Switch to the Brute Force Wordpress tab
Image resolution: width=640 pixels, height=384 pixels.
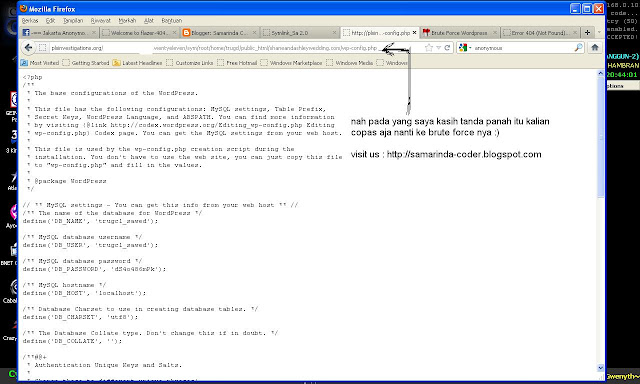pos(459,33)
